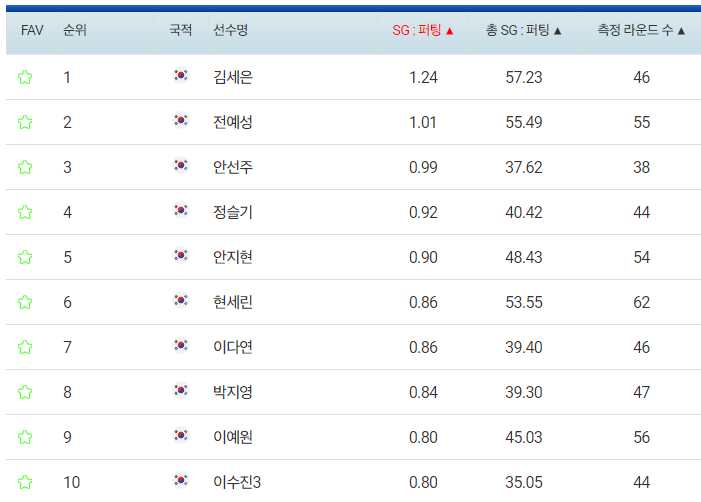Viewport: 701px width, 502px height.
Task: Click the Korean flag next to 안지현
Action: (181, 255)
